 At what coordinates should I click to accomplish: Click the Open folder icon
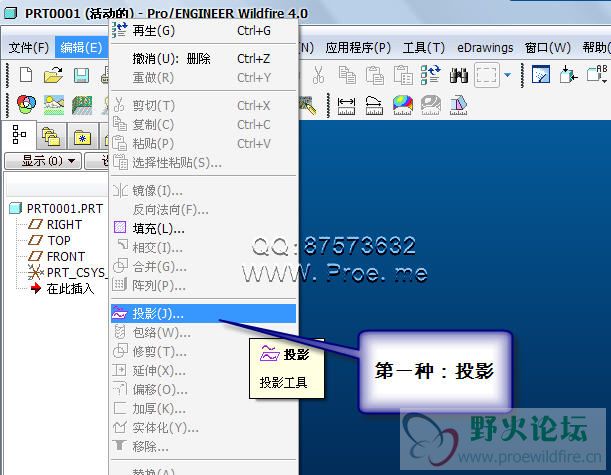coord(53,75)
